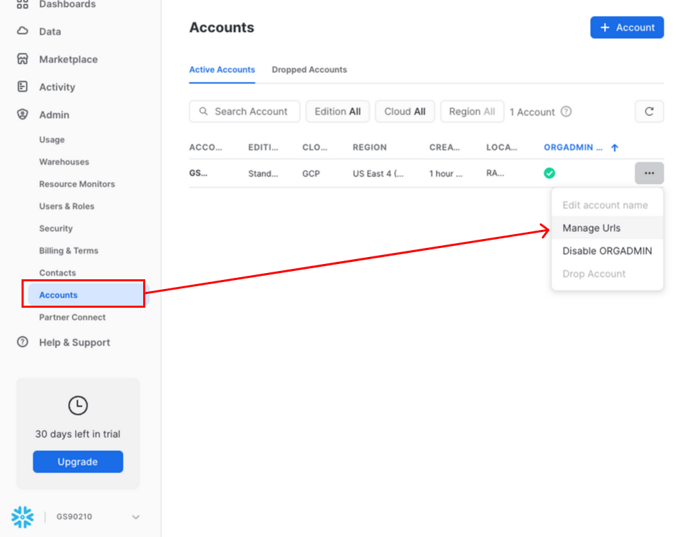Screen dimensions: 688x537
Task: Click the account count help icon
Action: [566, 111]
